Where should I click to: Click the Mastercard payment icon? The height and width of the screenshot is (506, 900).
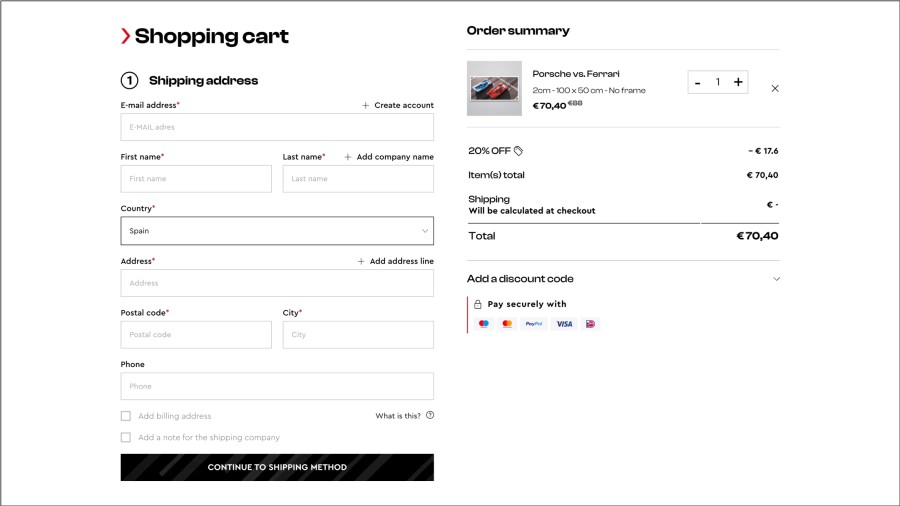(x=507, y=324)
